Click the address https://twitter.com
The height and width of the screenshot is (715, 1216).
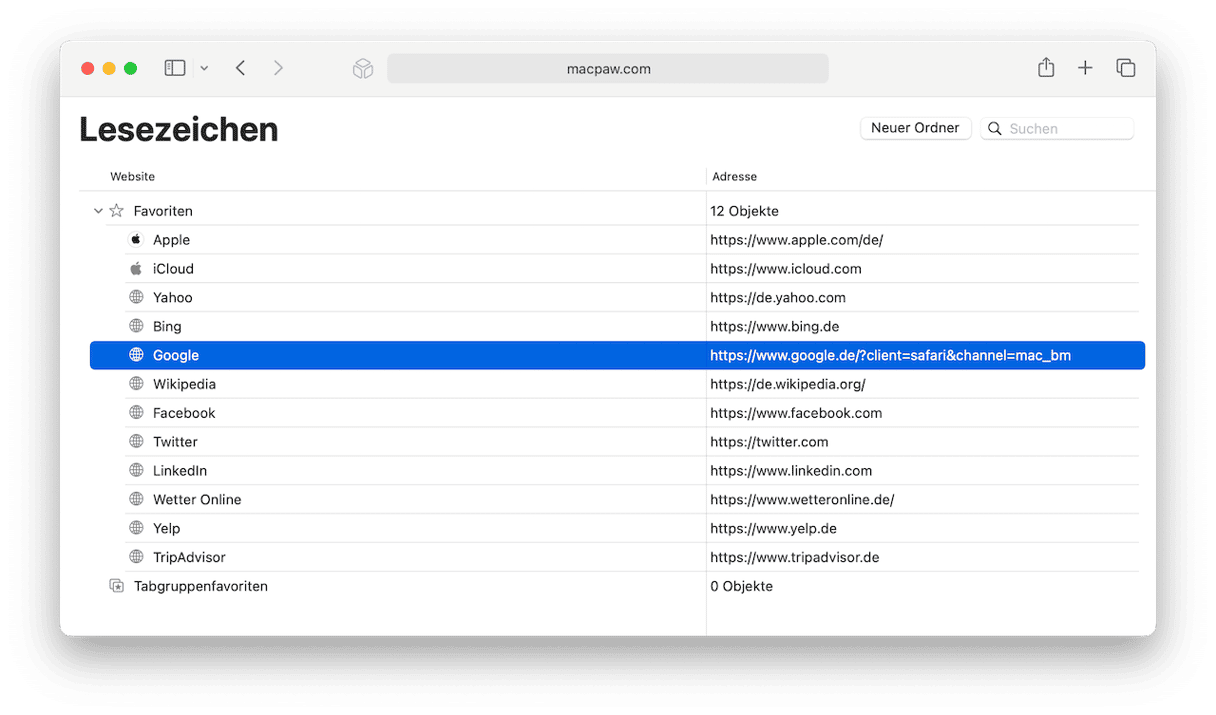pyautogui.click(x=769, y=442)
